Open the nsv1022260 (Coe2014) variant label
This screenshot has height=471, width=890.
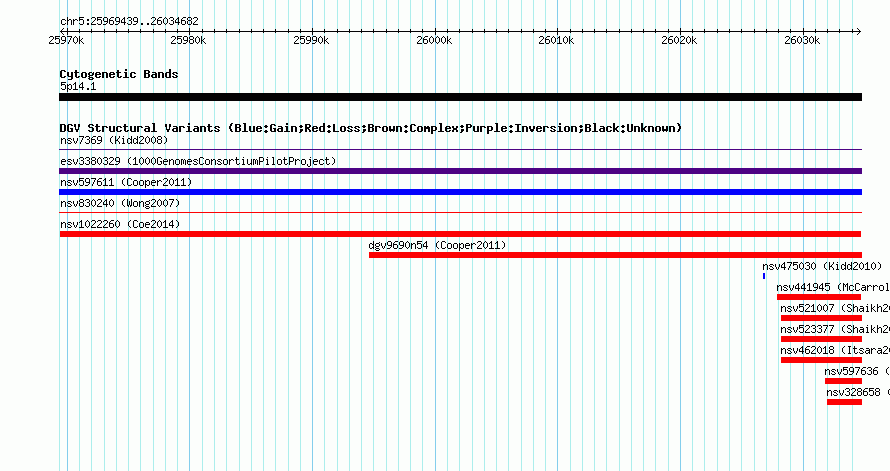click(120, 224)
